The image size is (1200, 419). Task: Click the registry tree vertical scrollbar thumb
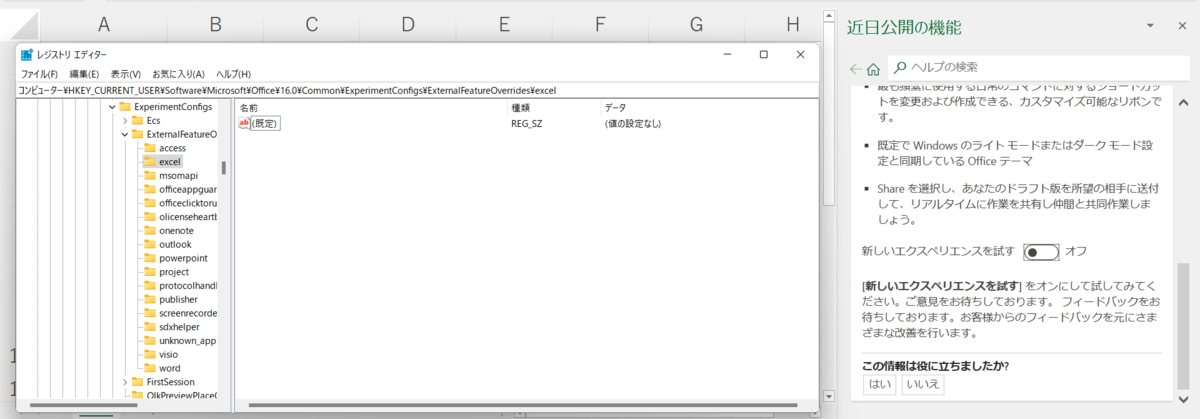pos(224,167)
